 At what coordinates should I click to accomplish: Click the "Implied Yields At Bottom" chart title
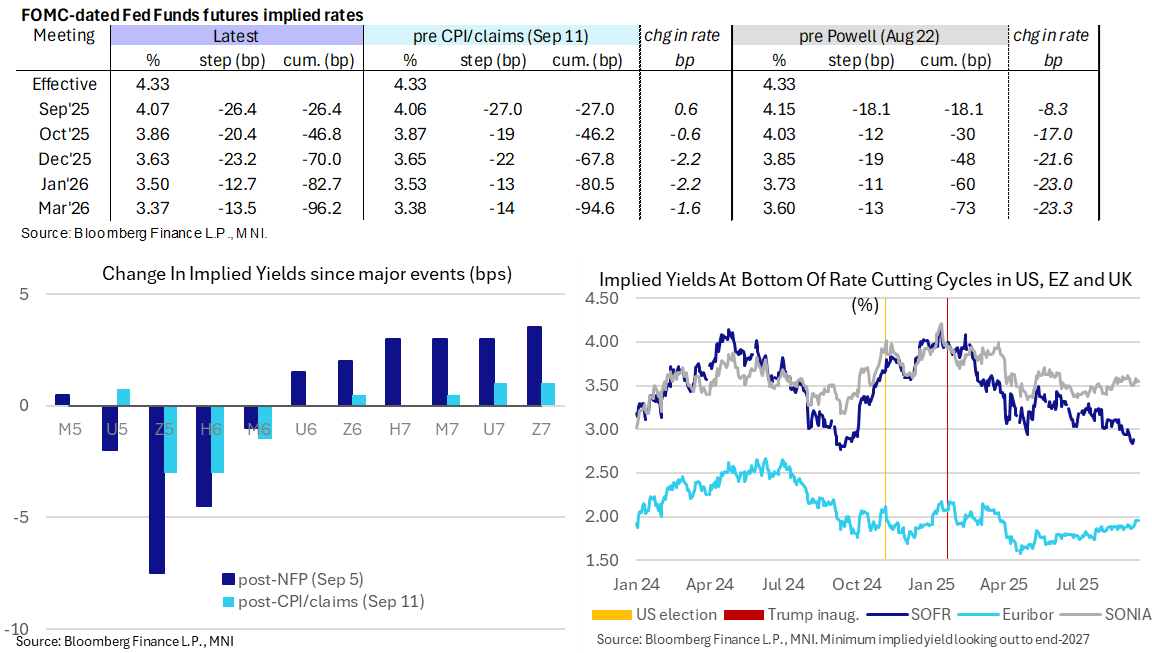click(864, 280)
